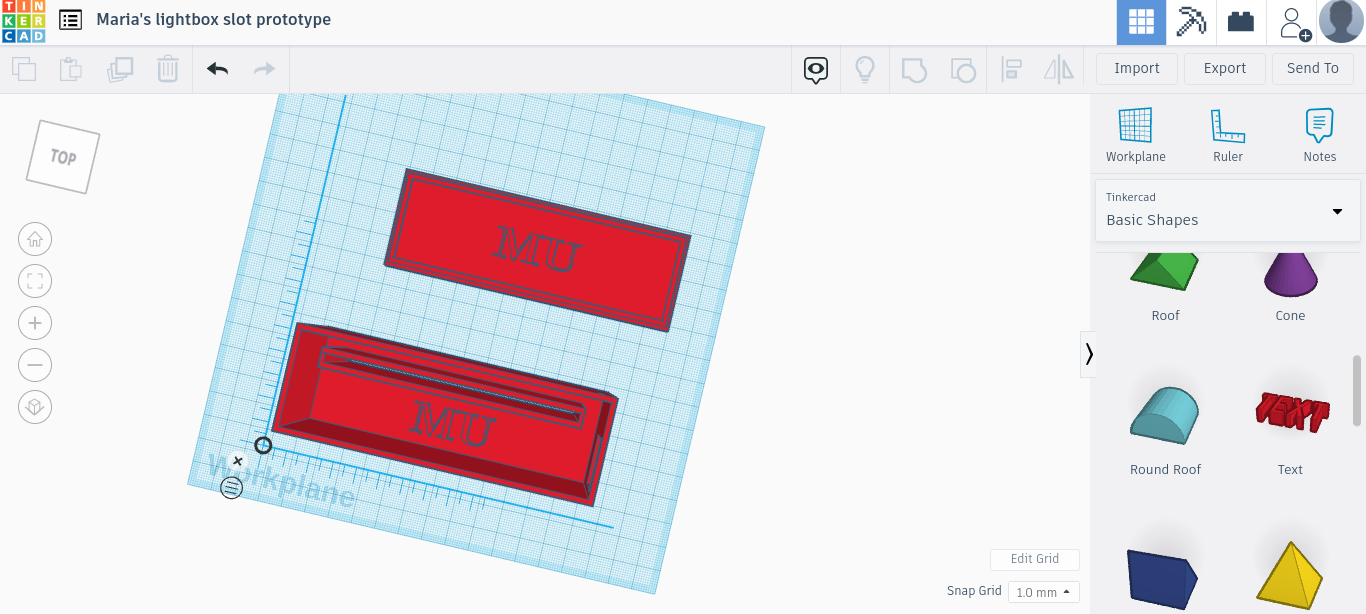The image size is (1366, 614).
Task: Open the Basic Shapes category dropdown
Action: pyautogui.click(x=1228, y=210)
